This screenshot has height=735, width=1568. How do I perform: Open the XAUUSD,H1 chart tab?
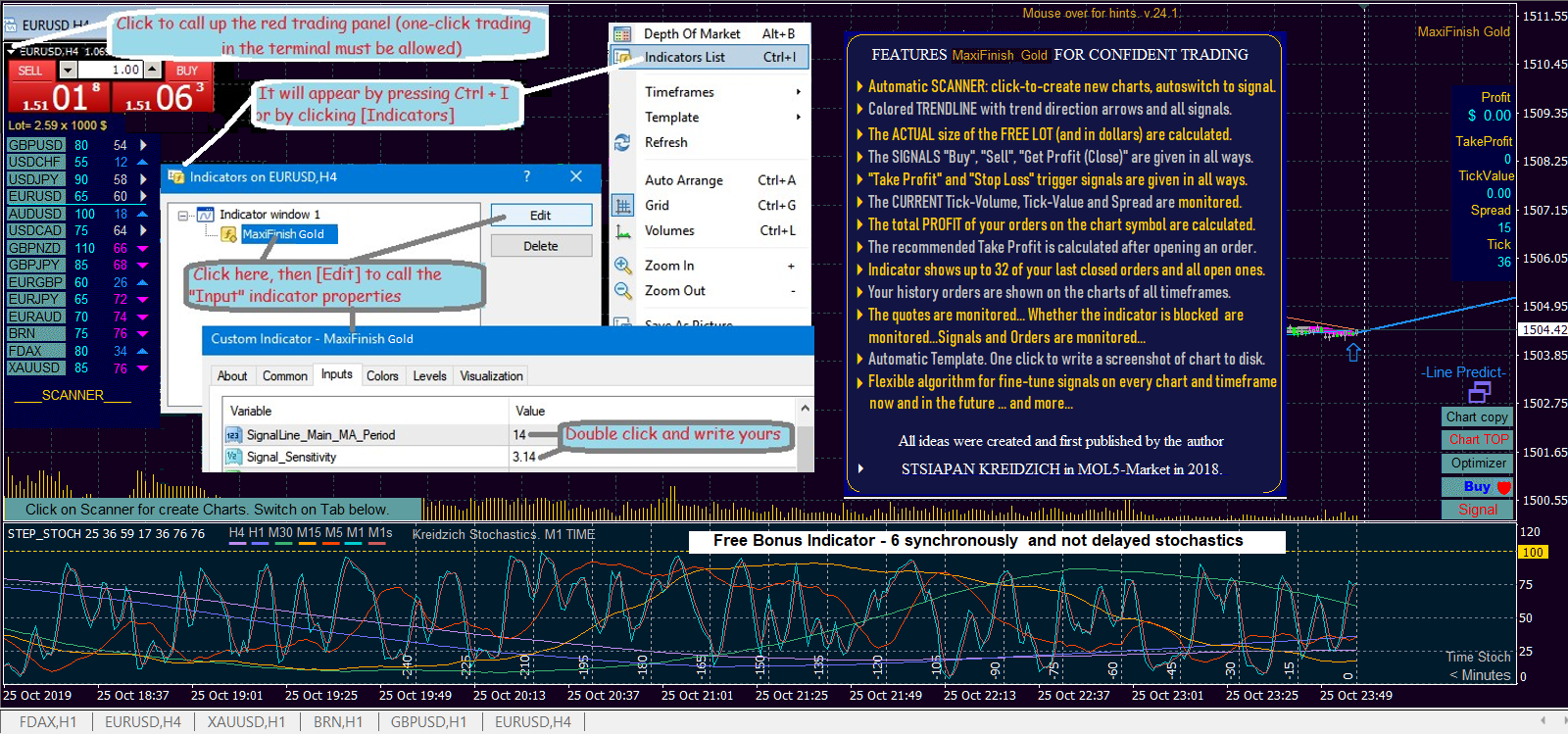click(x=246, y=722)
